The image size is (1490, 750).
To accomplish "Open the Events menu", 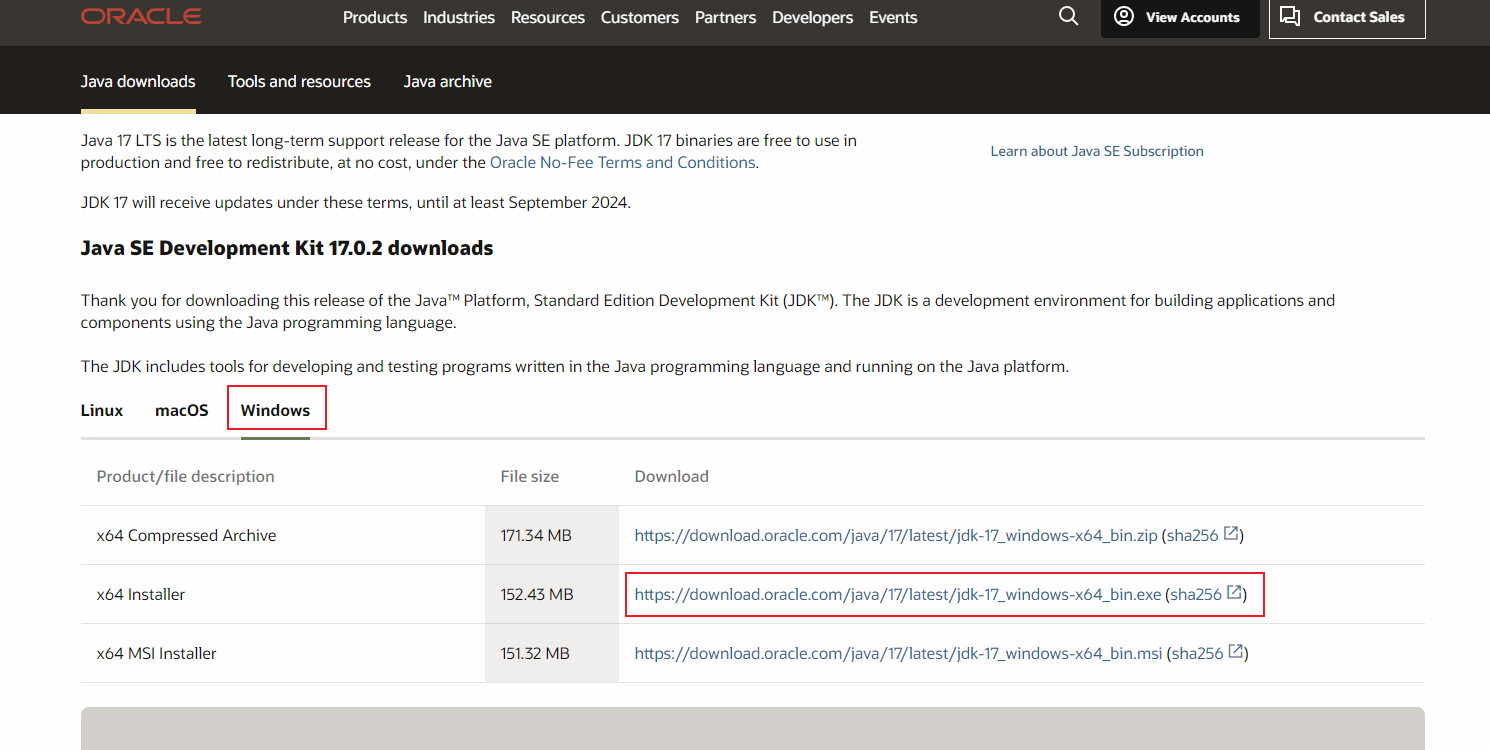I will tap(893, 17).
